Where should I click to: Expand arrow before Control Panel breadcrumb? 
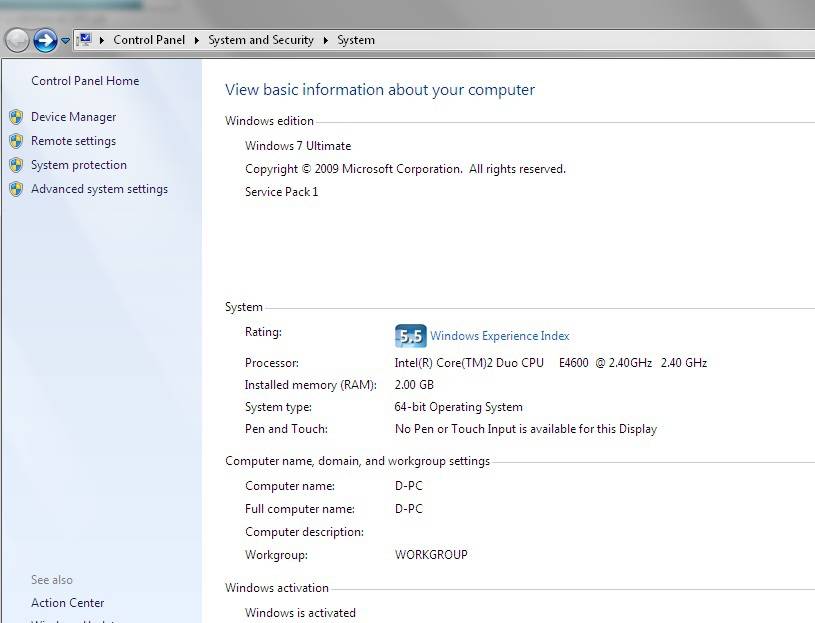[x=102, y=40]
